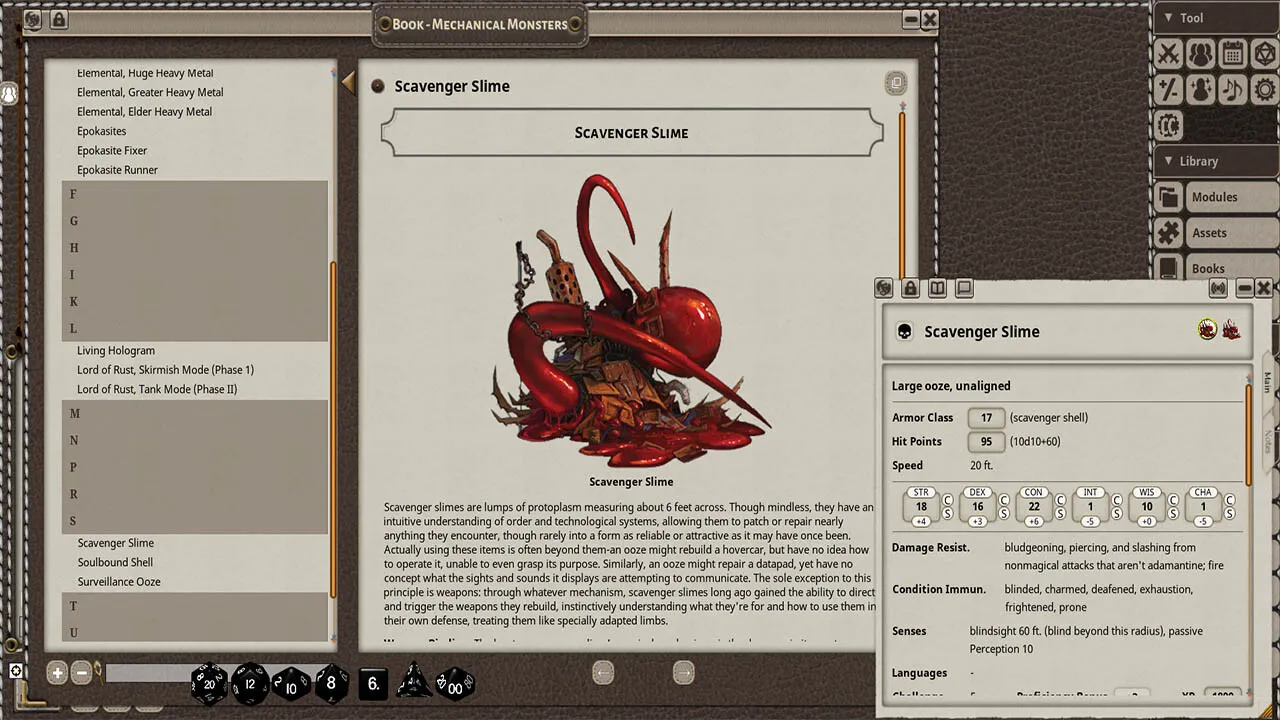Collapse the L section in index
Image resolution: width=1280 pixels, height=720 pixels.
pyautogui.click(x=195, y=328)
